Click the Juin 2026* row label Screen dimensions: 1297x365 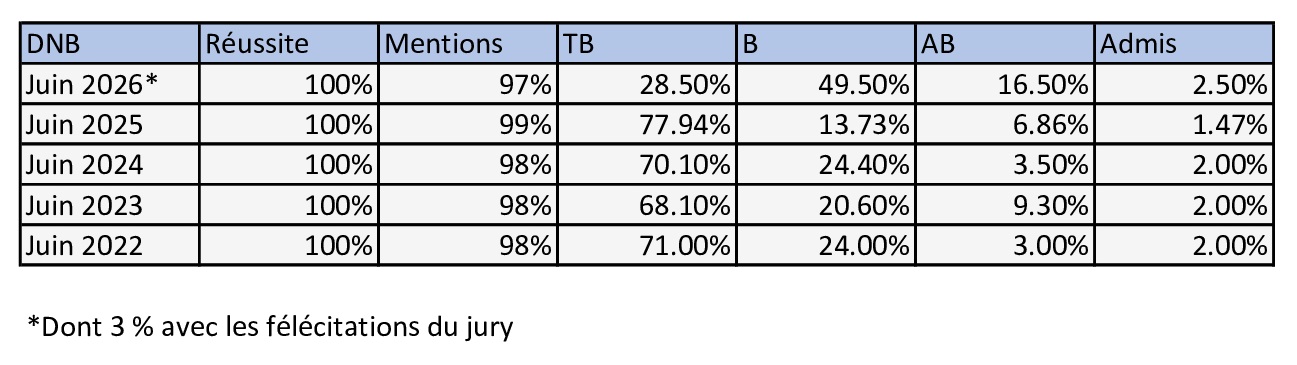[109, 85]
